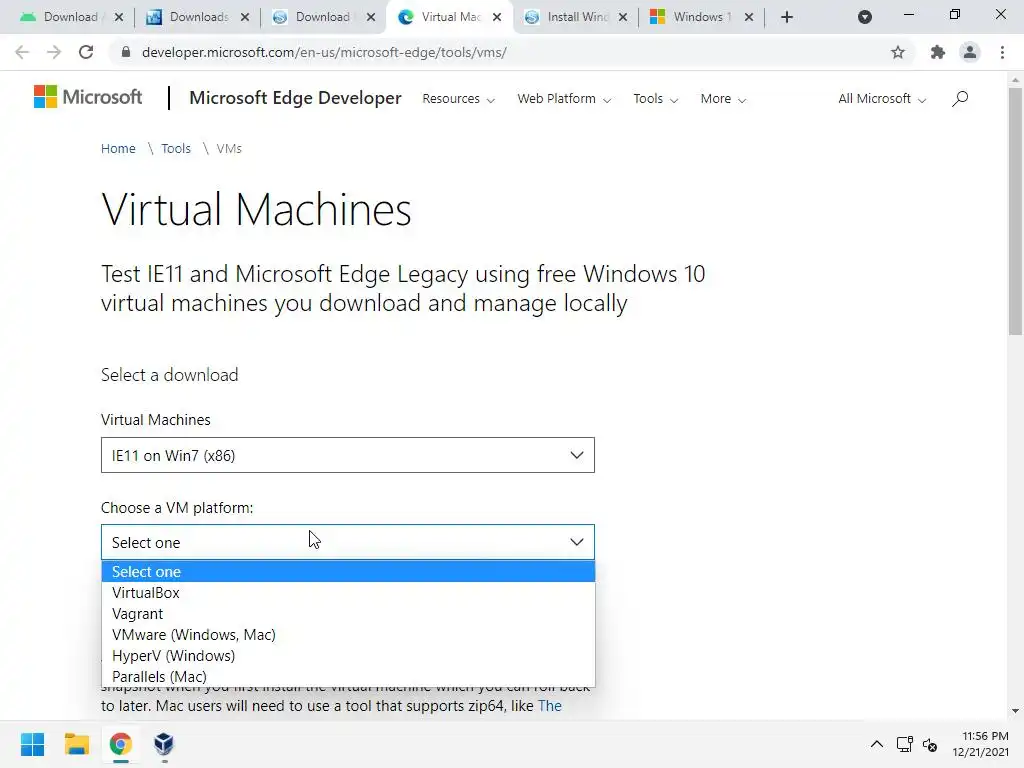Click the muted volume tray icon
The image size is (1024, 768).
coord(930,744)
